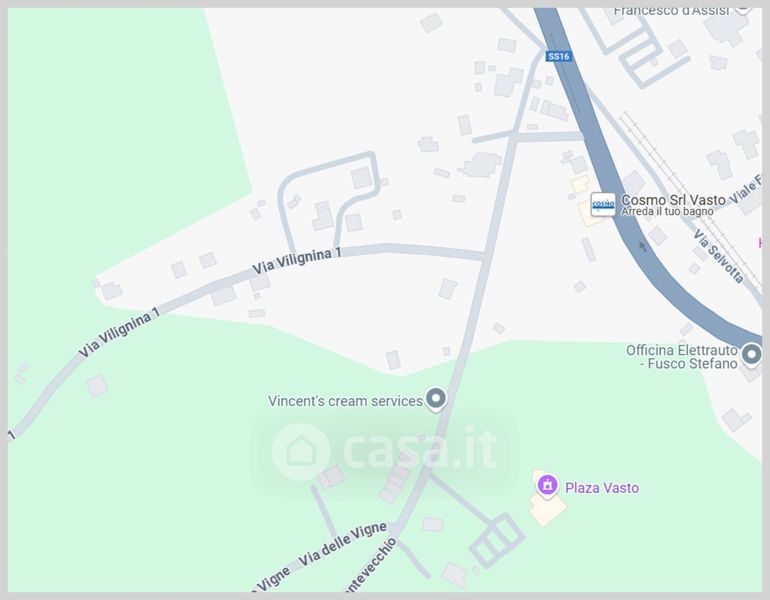The image size is (770, 600).
Task: Click the Plaza Vasto beige building shape
Action: pos(548,508)
